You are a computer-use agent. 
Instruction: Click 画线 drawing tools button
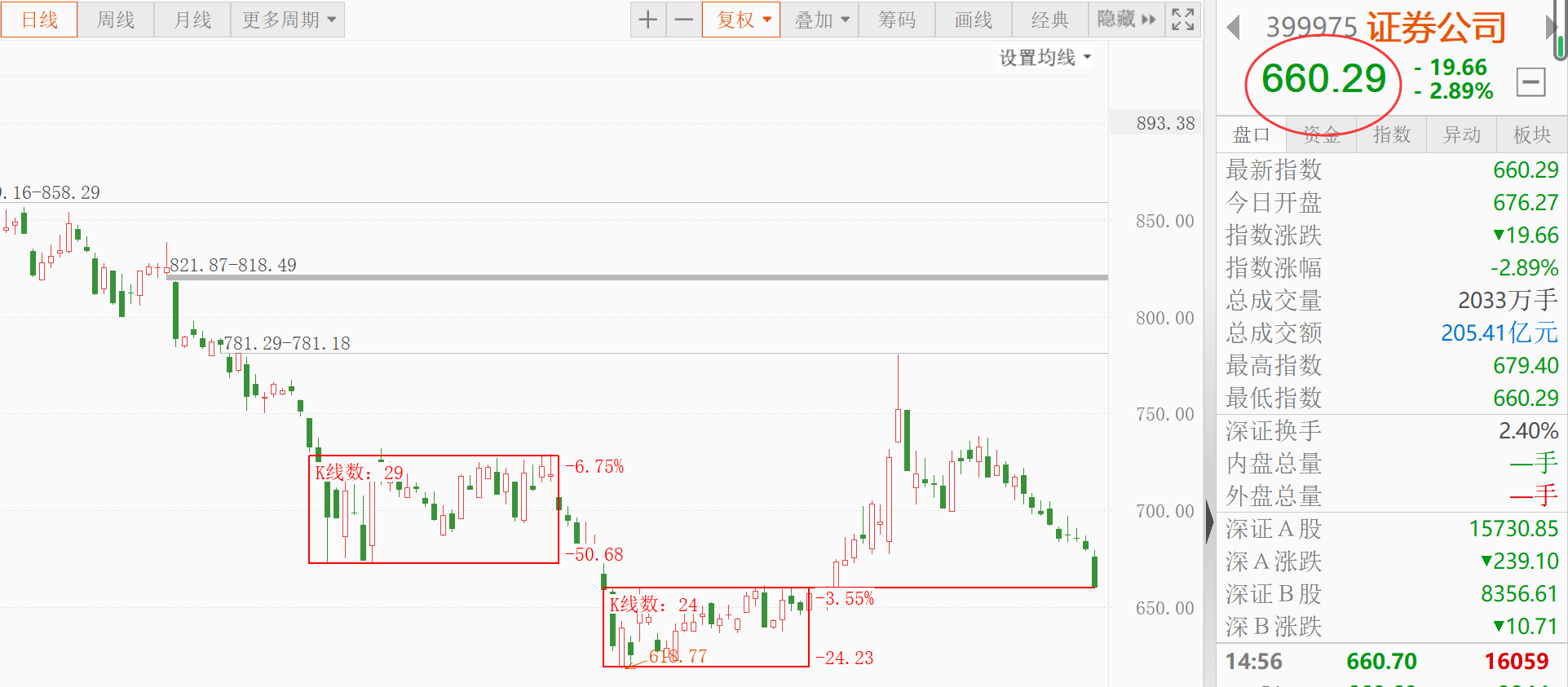pyautogui.click(x=974, y=20)
